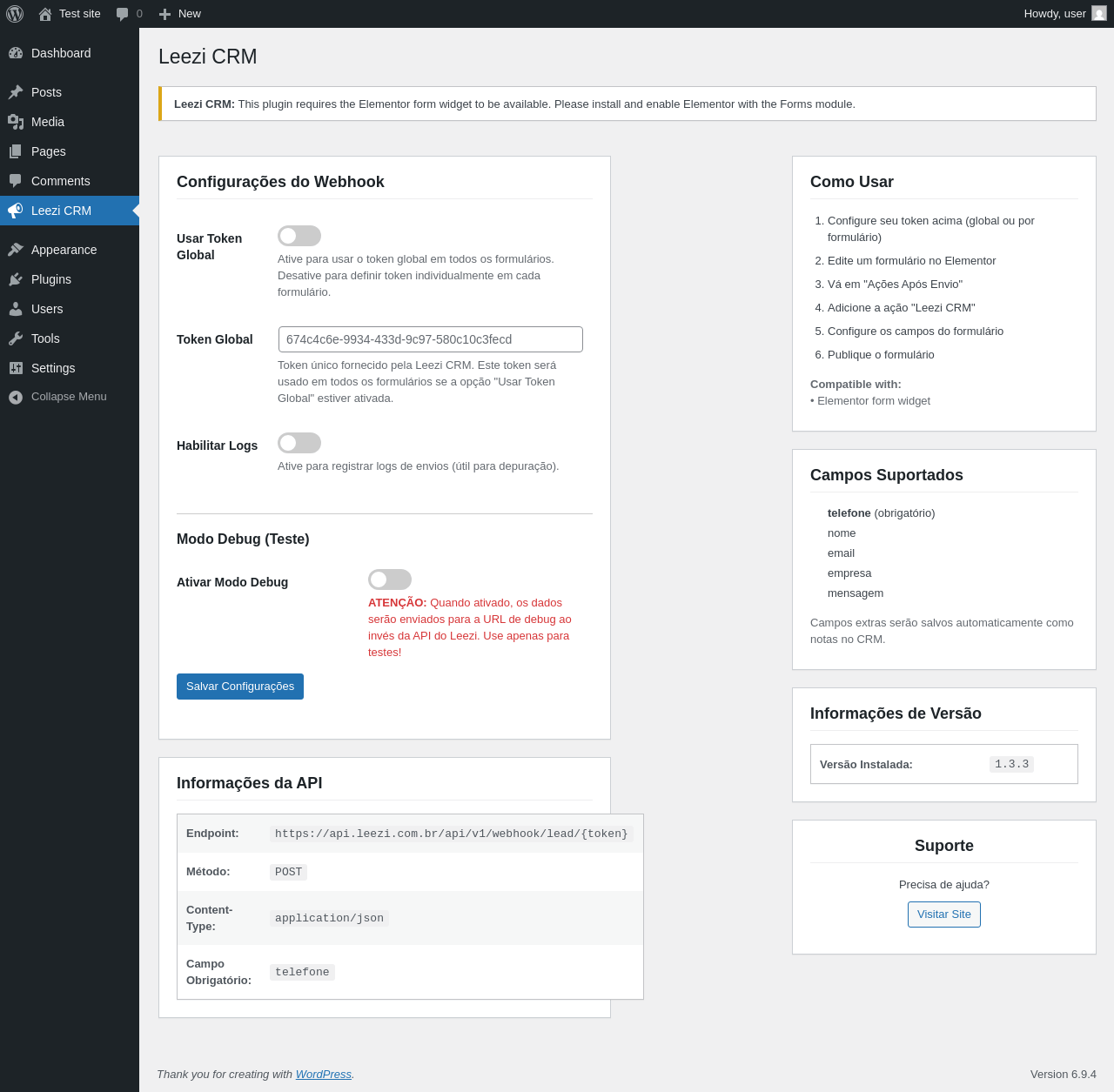Follow the WordPress footer link
The width and height of the screenshot is (1114, 1092).
[x=324, y=1075]
